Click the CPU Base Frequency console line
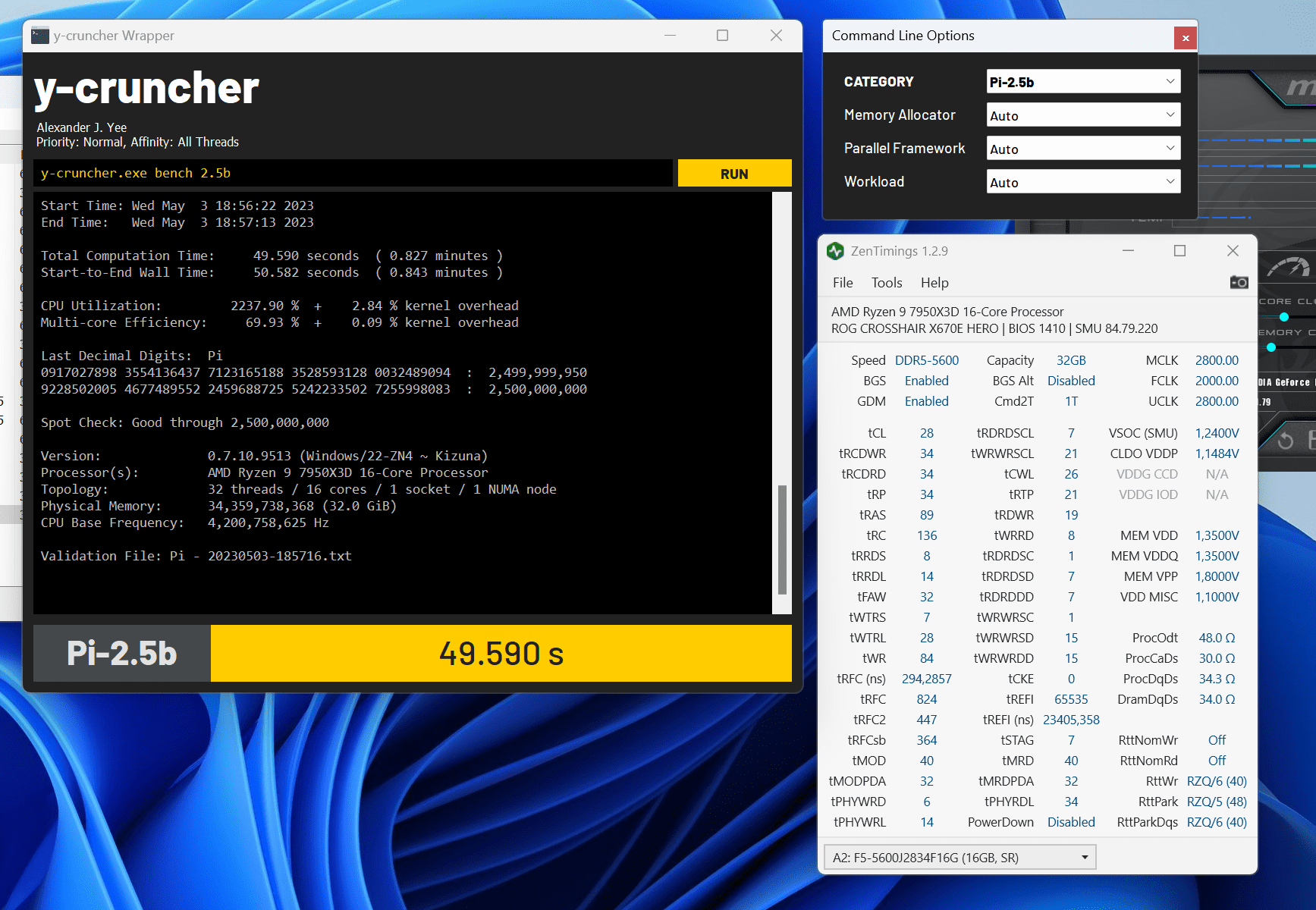 [x=185, y=522]
